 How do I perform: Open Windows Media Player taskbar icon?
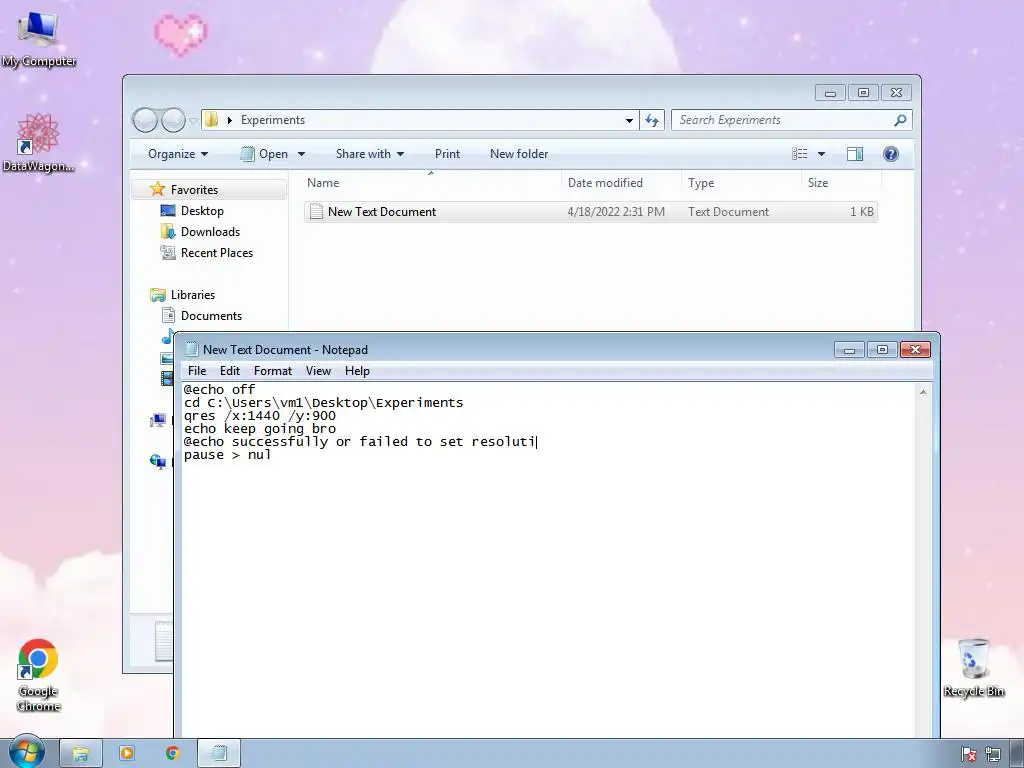tap(127, 754)
